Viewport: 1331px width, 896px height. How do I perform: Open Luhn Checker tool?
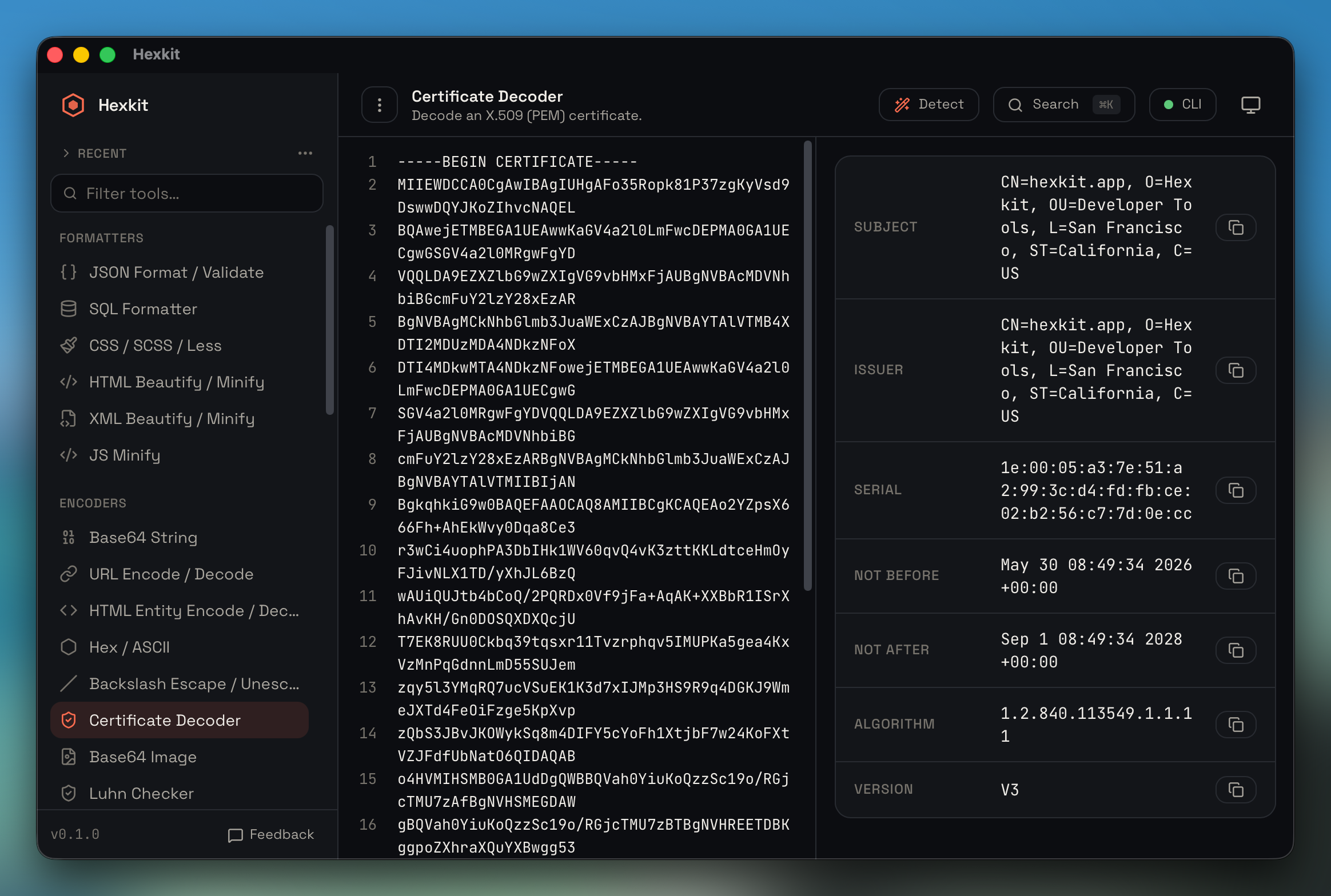tap(180, 793)
